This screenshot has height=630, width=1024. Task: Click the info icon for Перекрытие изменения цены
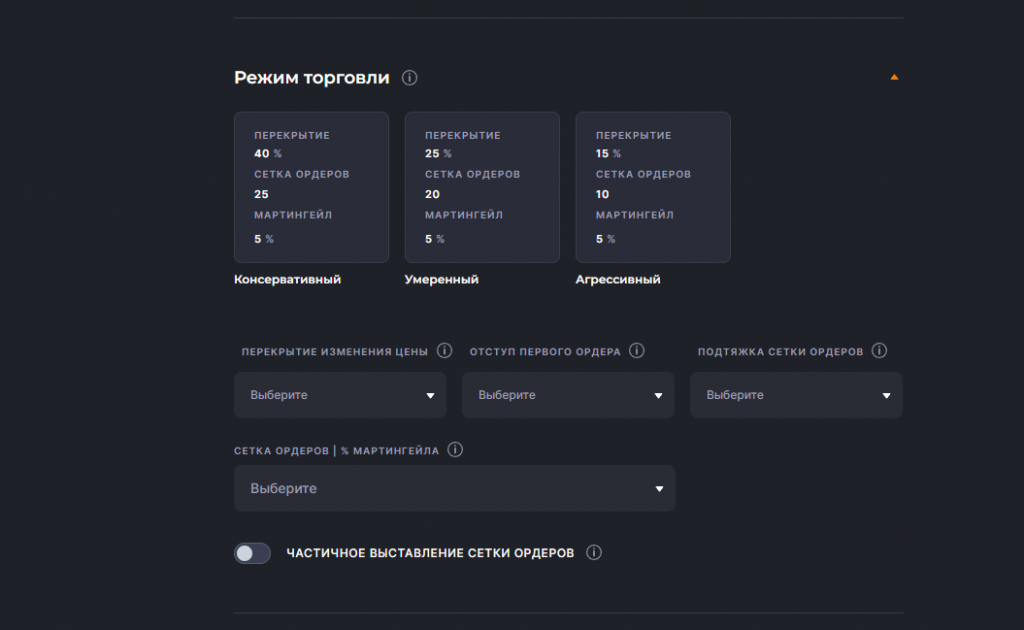tap(444, 351)
